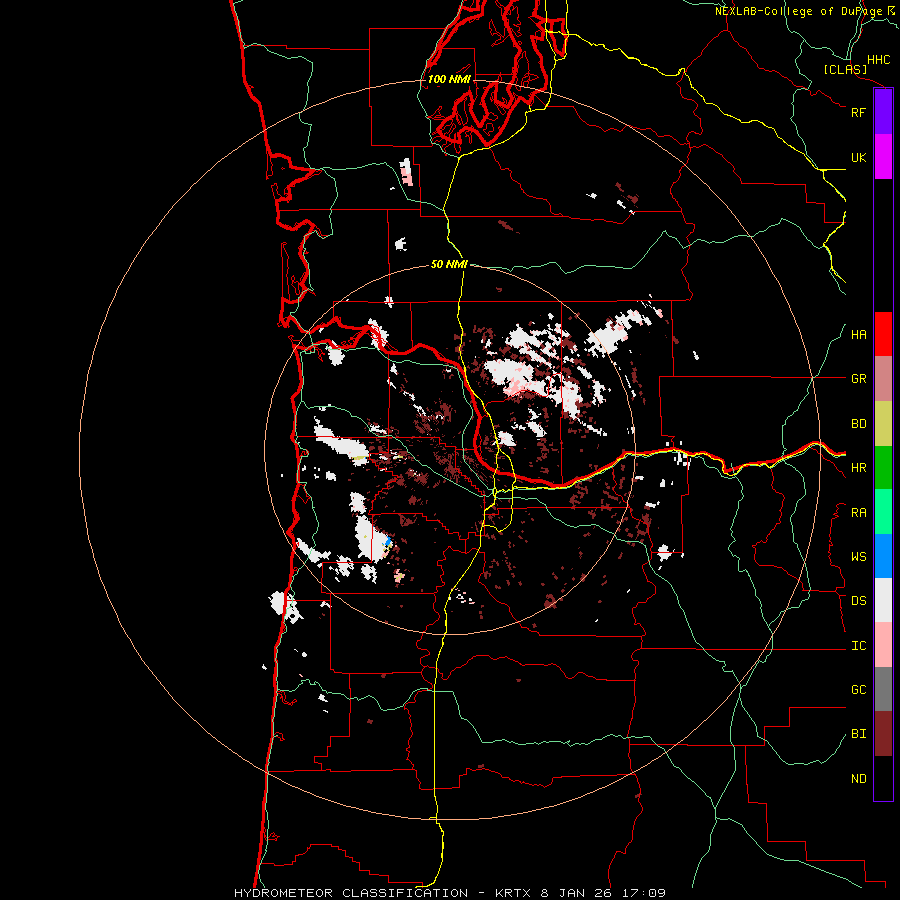
Task: Click the gray GC legend swatch
Action: 883,689
